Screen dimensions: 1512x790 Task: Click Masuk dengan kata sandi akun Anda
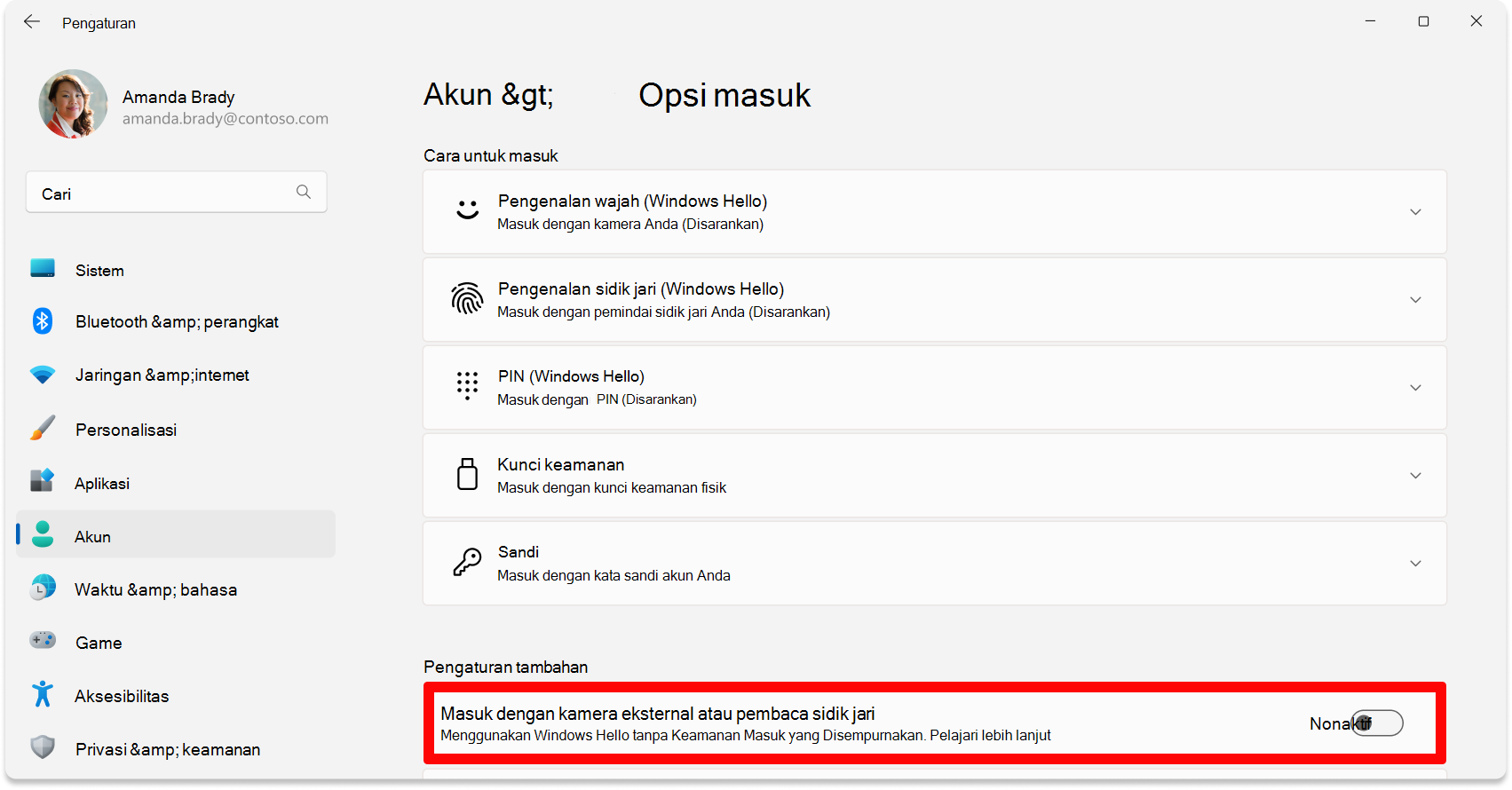614,575
